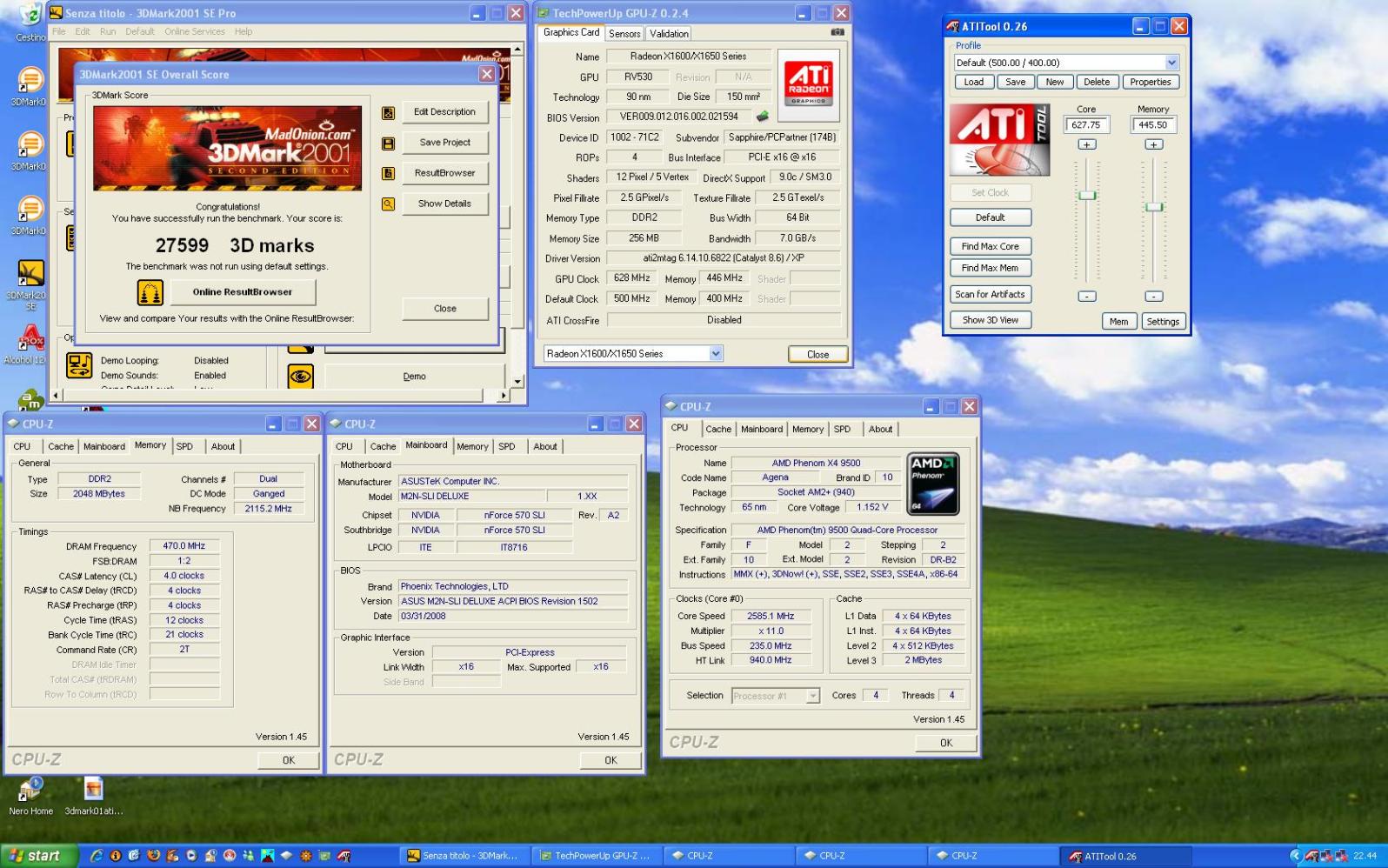Switch to the Validation tab in GPU-Z
Screen dimensions: 1388x868
click(x=669, y=34)
